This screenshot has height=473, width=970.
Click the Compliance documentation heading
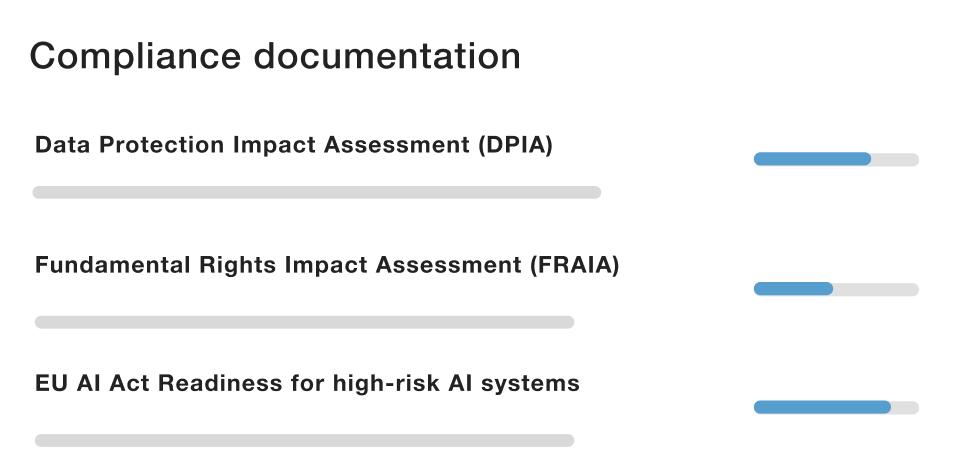pos(275,56)
